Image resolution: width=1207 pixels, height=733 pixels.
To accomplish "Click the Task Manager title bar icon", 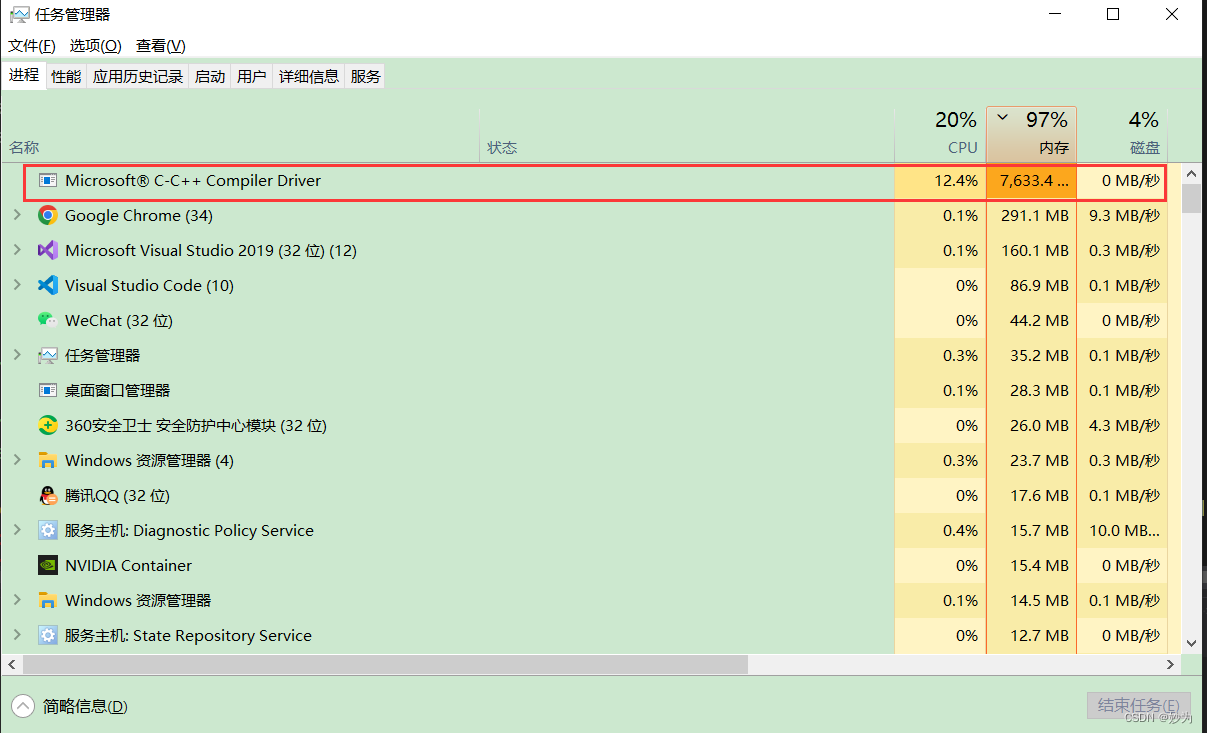I will coord(19,15).
